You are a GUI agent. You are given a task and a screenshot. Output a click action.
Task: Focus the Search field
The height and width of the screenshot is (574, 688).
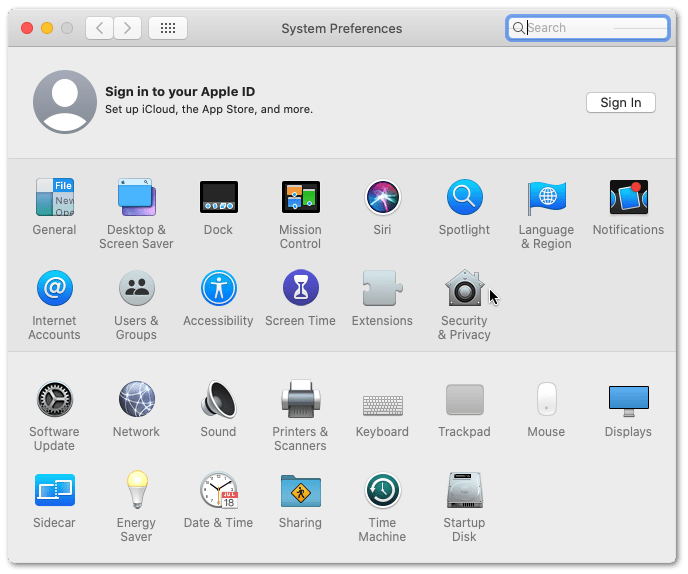coord(588,28)
